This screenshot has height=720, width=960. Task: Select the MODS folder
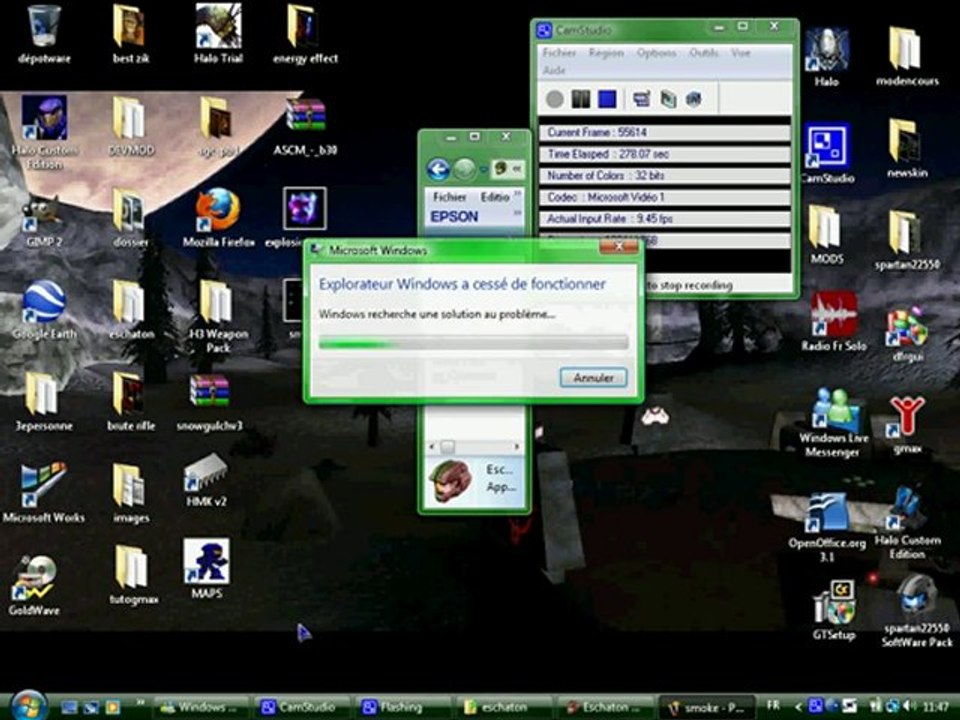tap(827, 234)
